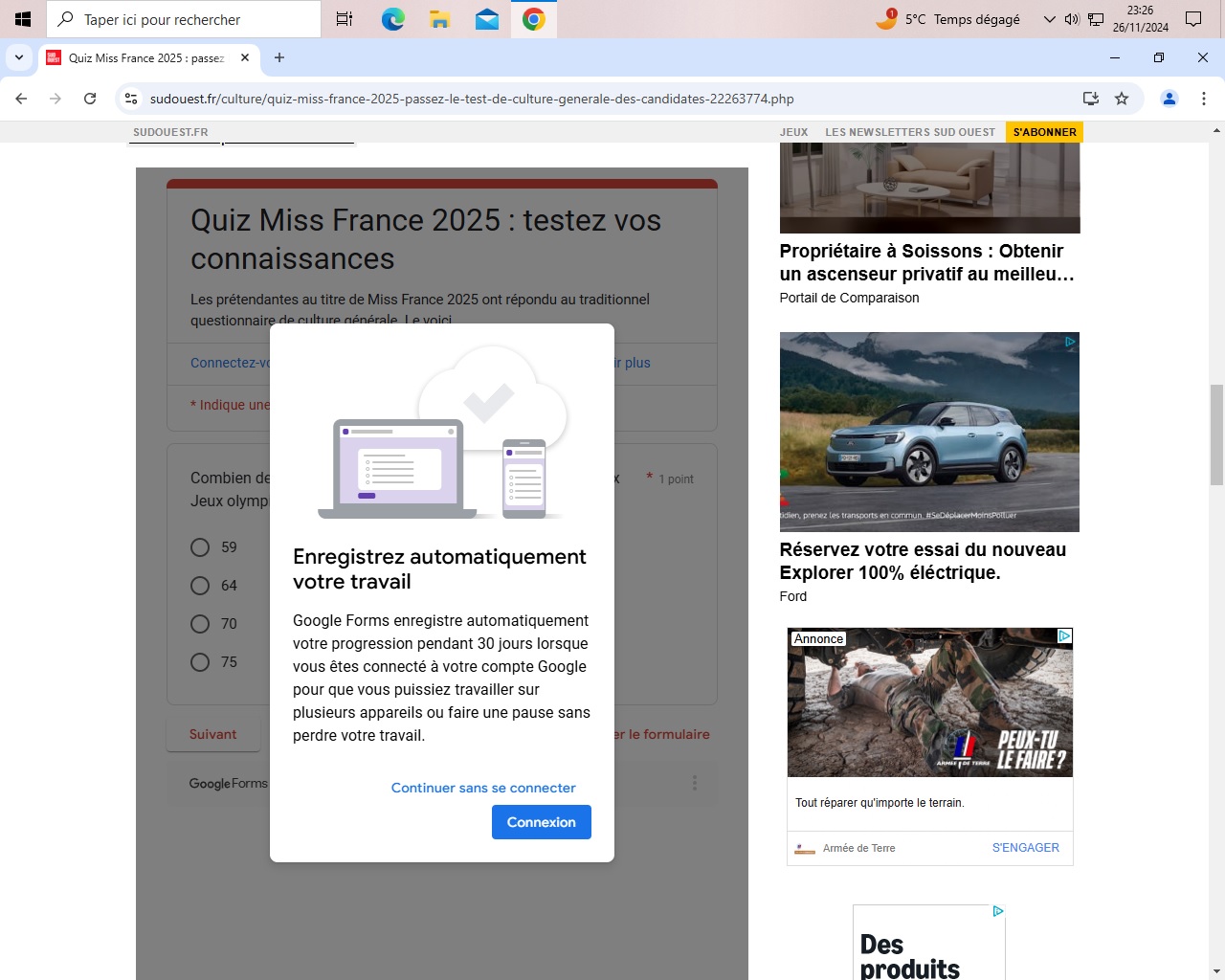Click the Chrome taskbar icon
The width and height of the screenshot is (1225, 980).
tap(533, 19)
